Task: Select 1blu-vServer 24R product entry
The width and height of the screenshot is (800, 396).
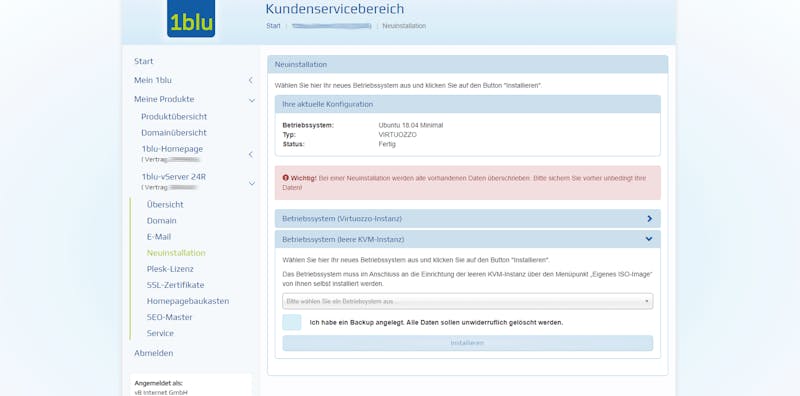Action: click(173, 177)
